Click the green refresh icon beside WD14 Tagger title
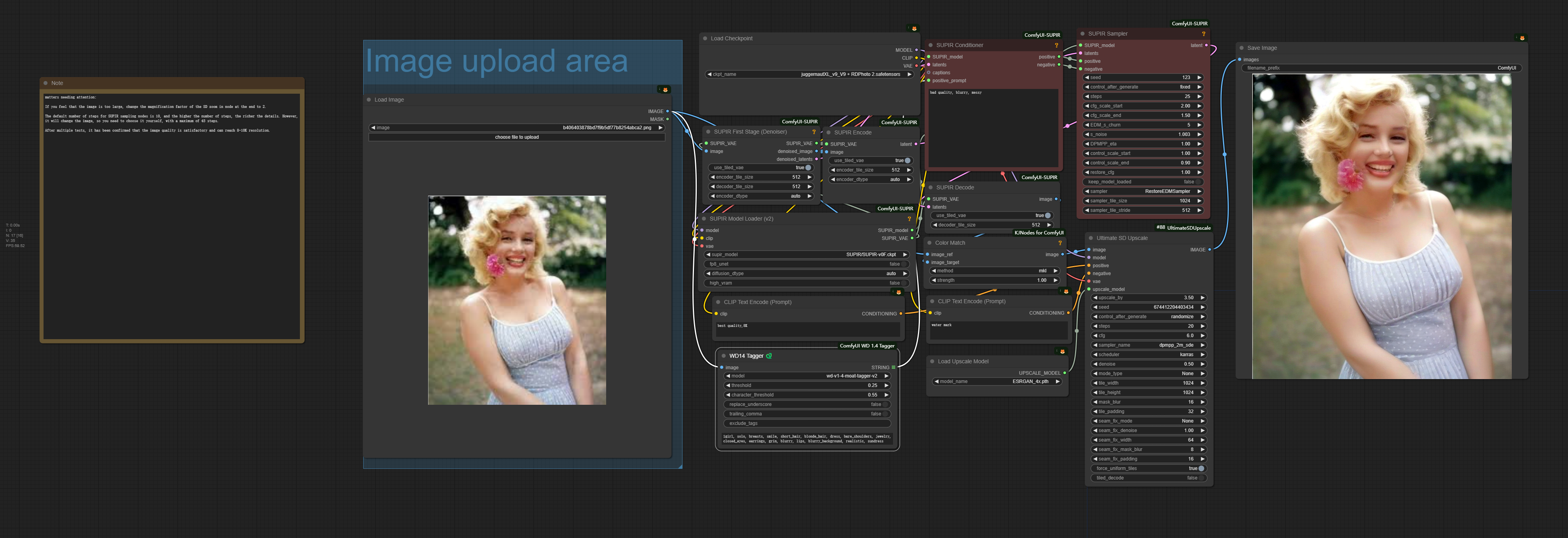 point(770,356)
